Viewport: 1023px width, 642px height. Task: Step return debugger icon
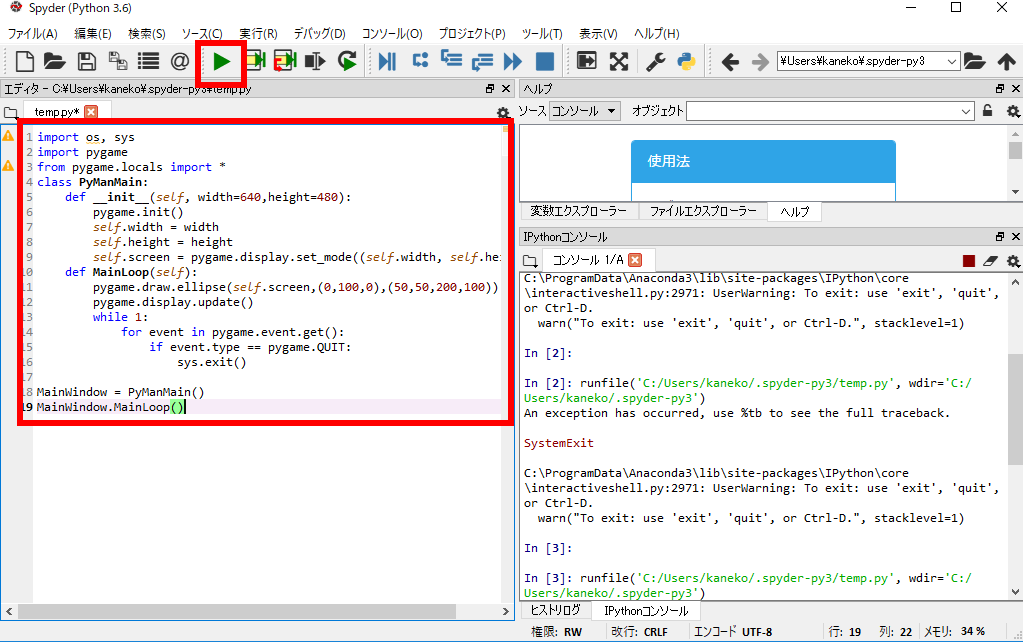(x=481, y=61)
